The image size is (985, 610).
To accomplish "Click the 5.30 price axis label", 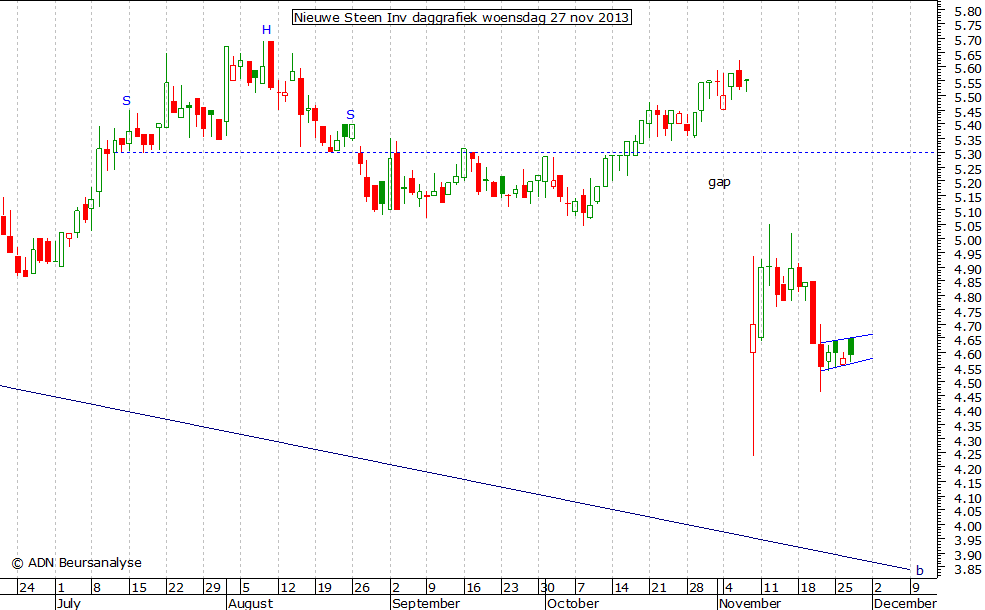I will tap(967, 155).
